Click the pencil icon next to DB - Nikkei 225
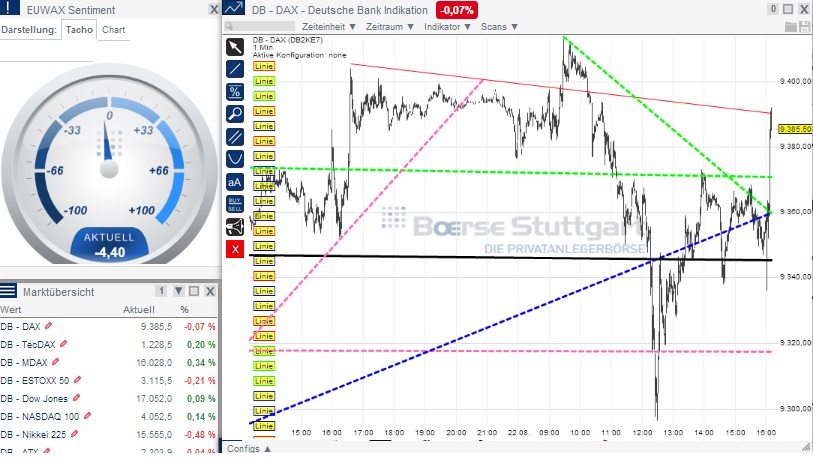This screenshot has height=461, width=813. coord(75,434)
